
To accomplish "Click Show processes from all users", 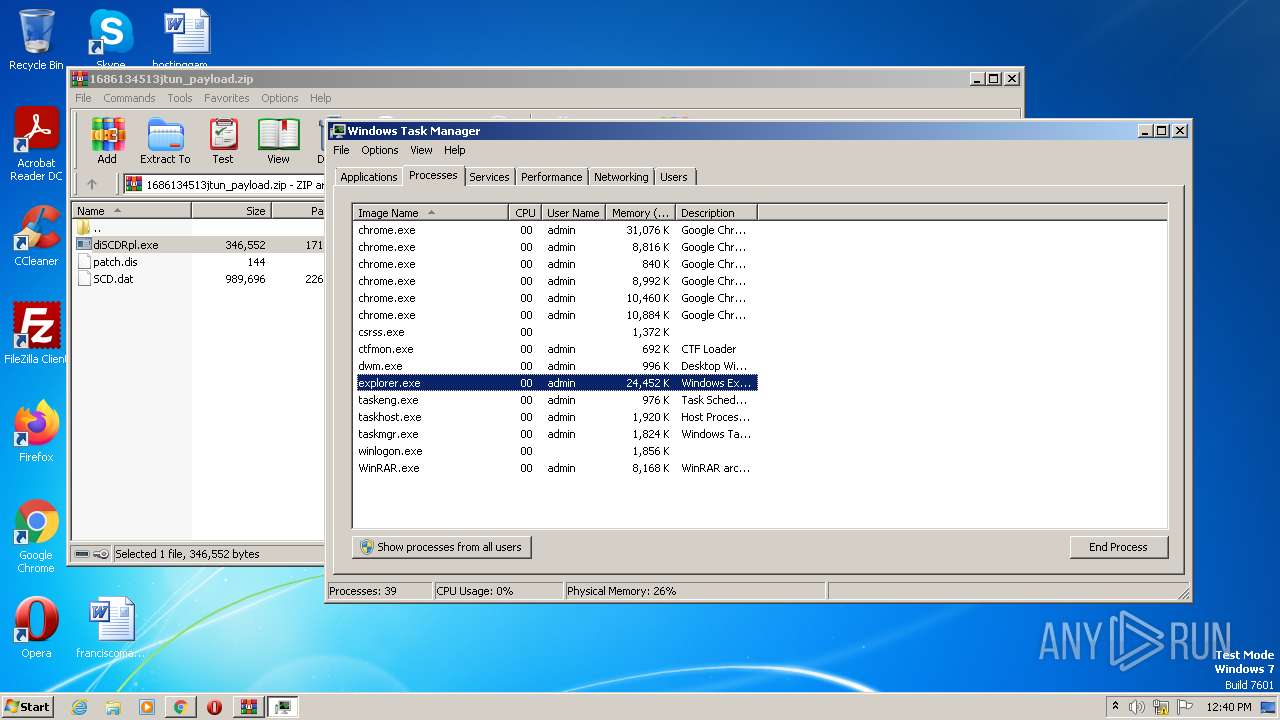I will click(x=441, y=547).
